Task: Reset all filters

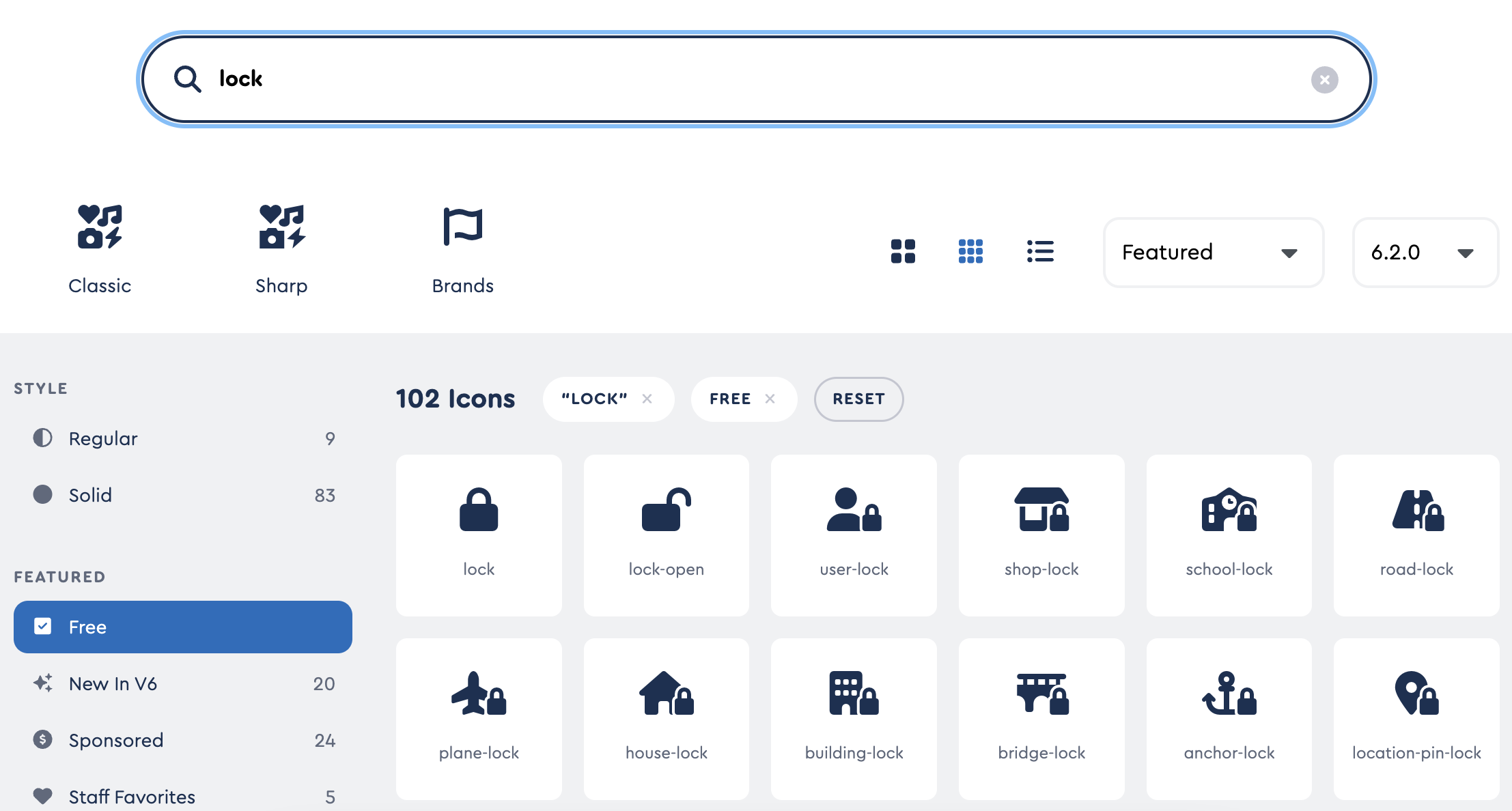Action: pos(858,399)
